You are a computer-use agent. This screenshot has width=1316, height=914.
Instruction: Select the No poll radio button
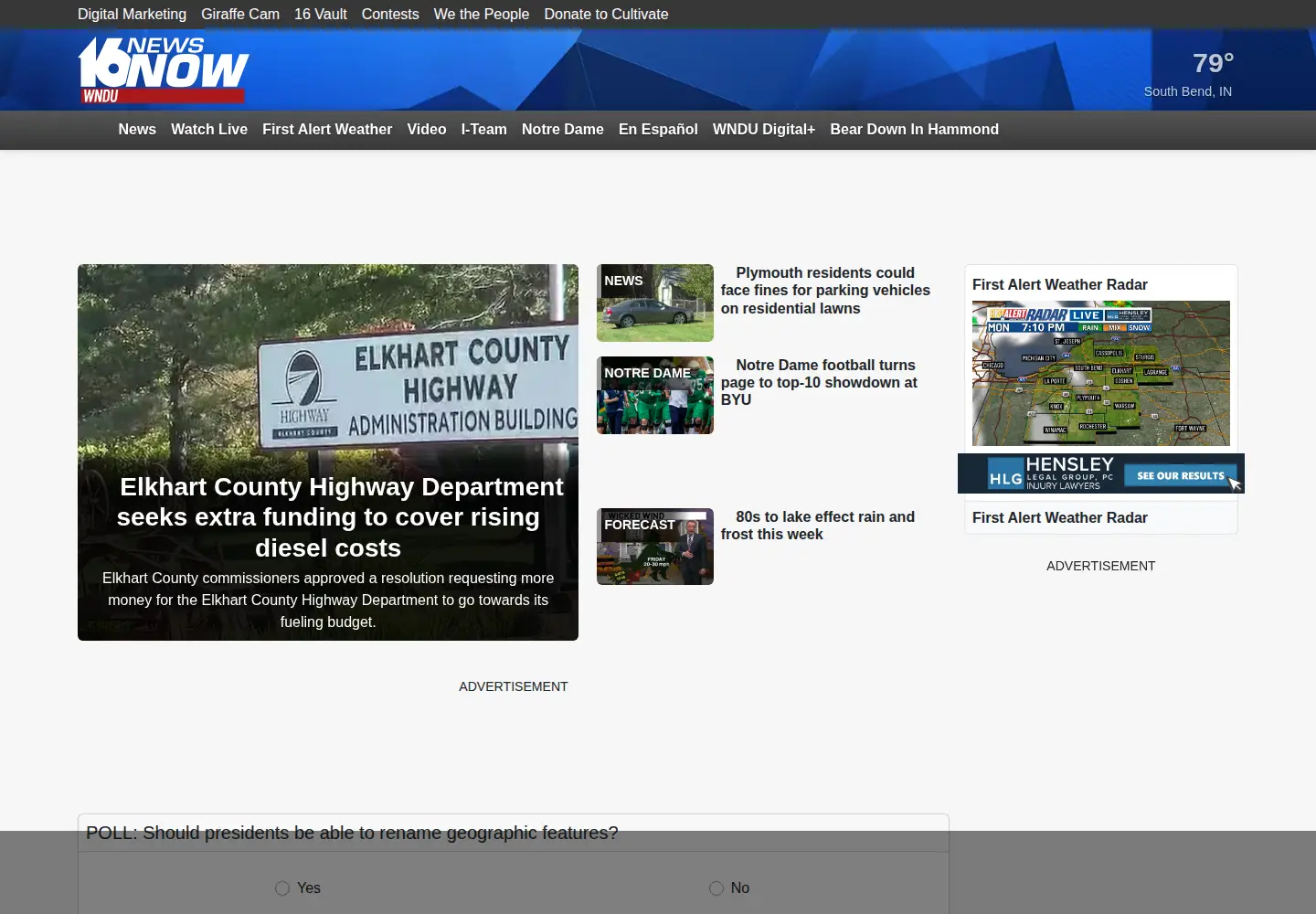716,888
